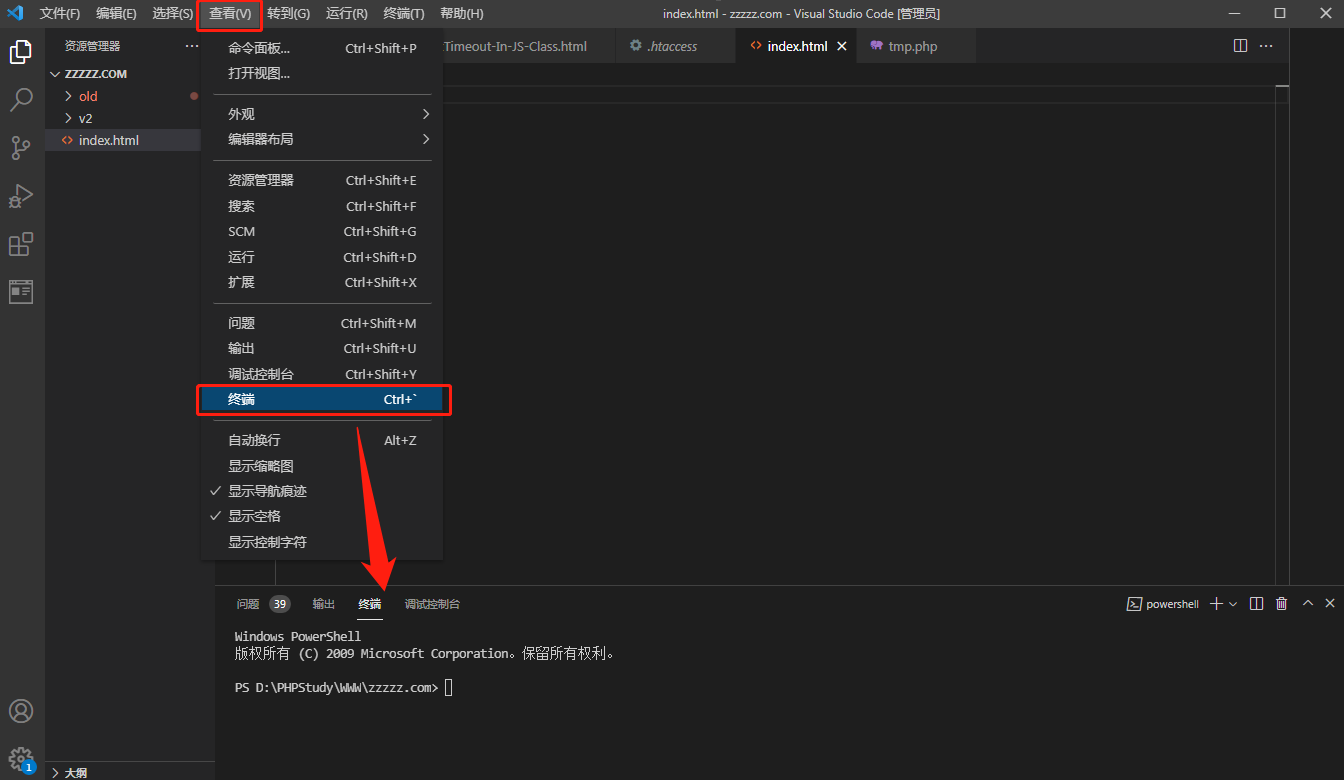This screenshot has height=780, width=1344.
Task: Open the terminal profile dropdown next to powershell
Action: 1233,603
